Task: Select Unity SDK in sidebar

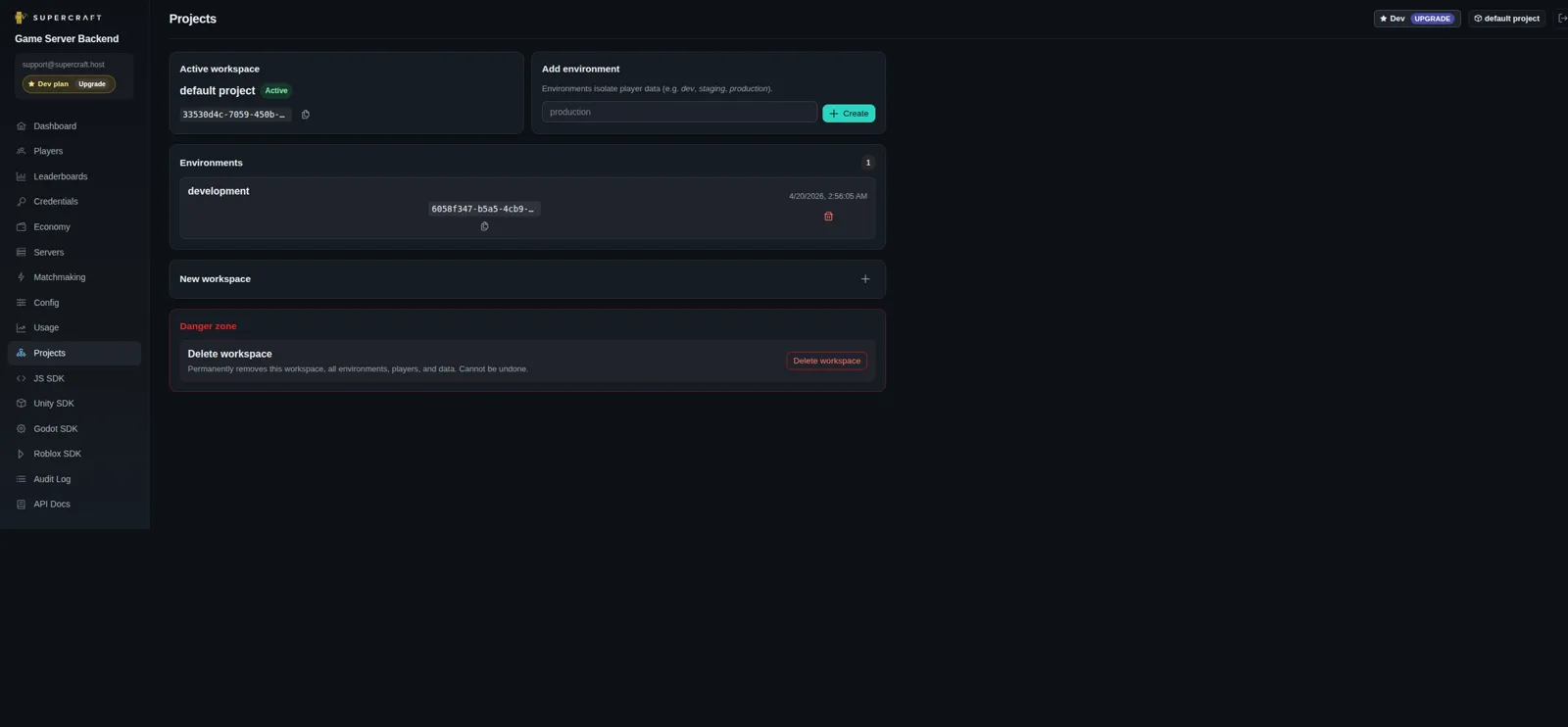Action: click(x=74, y=404)
